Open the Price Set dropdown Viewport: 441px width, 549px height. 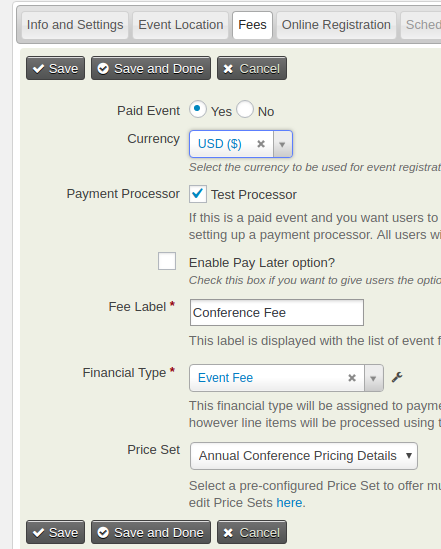pyautogui.click(x=304, y=456)
